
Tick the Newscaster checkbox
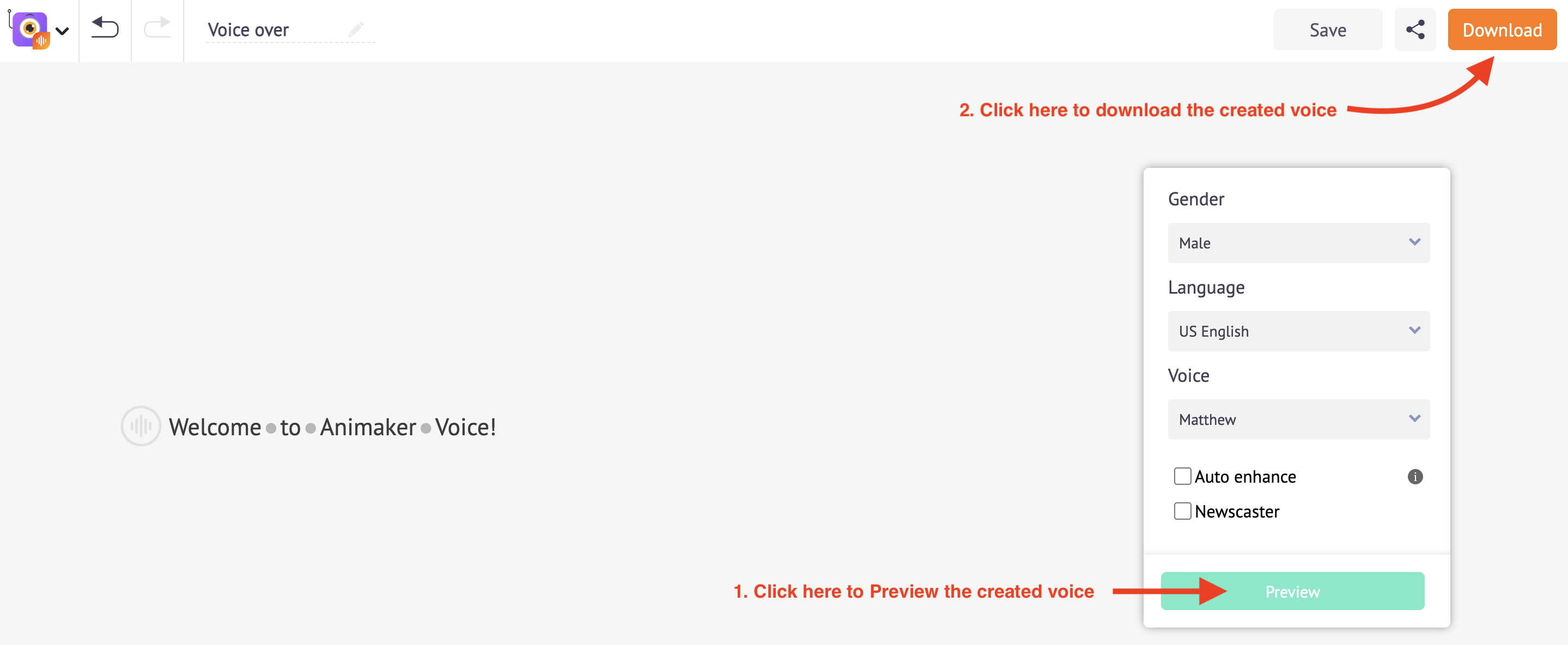click(1182, 510)
